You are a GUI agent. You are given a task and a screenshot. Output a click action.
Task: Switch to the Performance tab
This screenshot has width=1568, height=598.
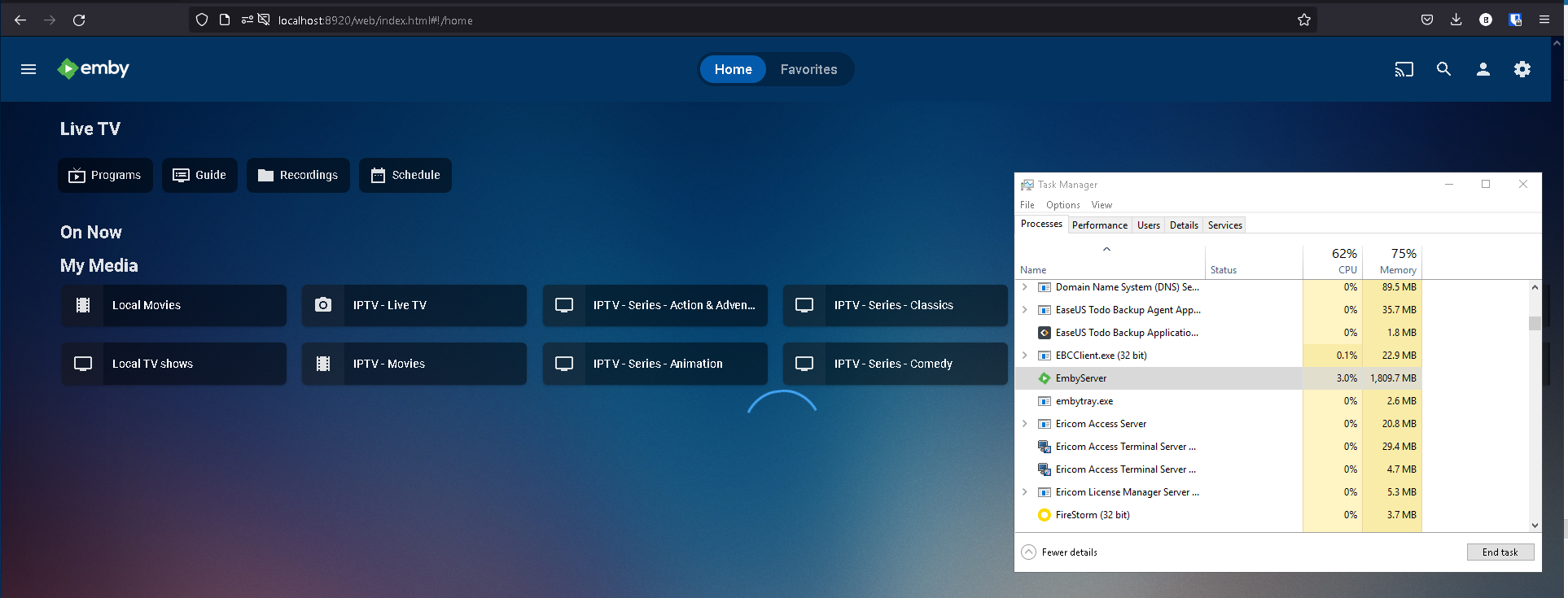tap(1100, 225)
